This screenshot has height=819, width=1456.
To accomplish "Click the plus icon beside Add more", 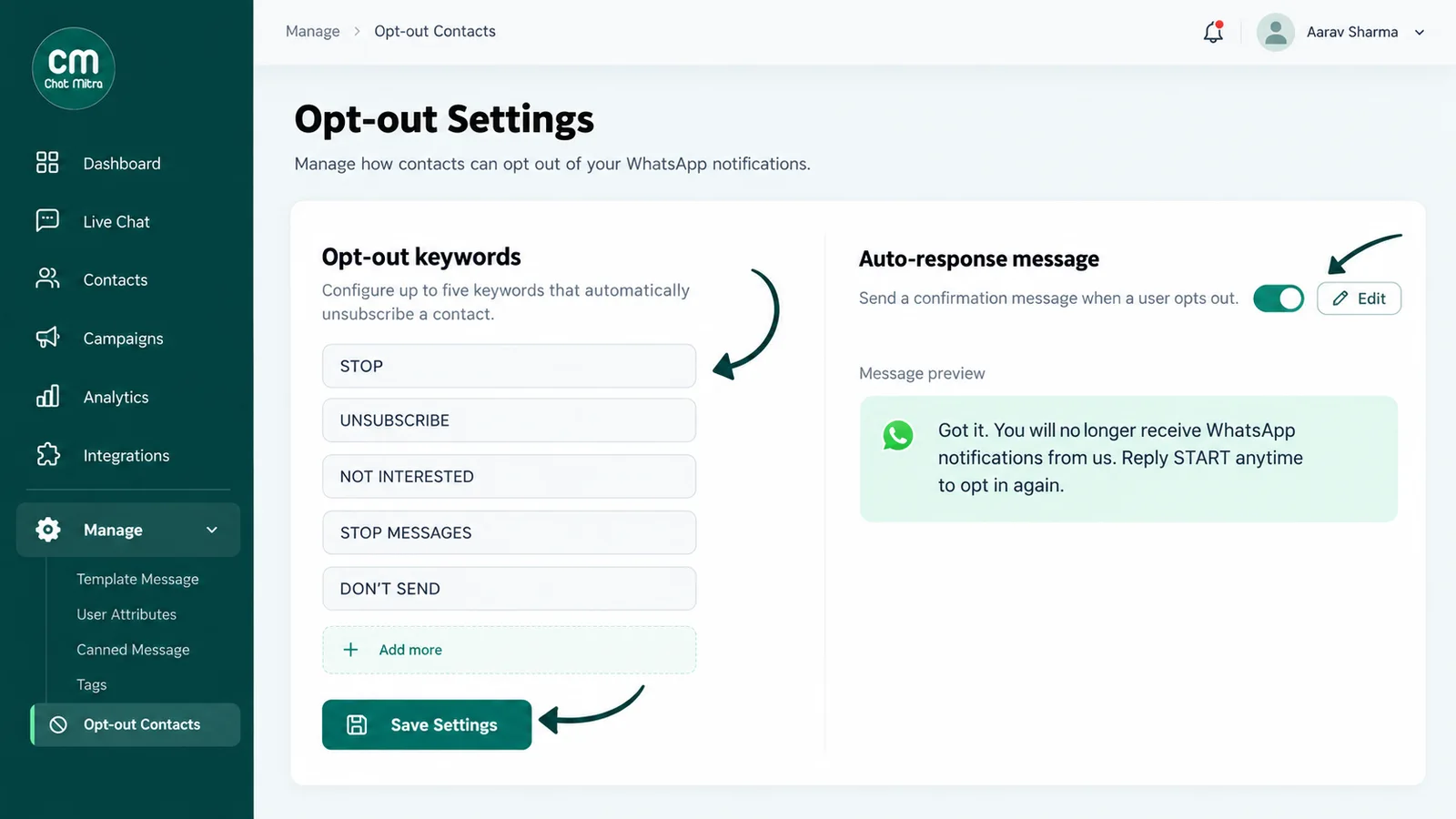I will 350,650.
